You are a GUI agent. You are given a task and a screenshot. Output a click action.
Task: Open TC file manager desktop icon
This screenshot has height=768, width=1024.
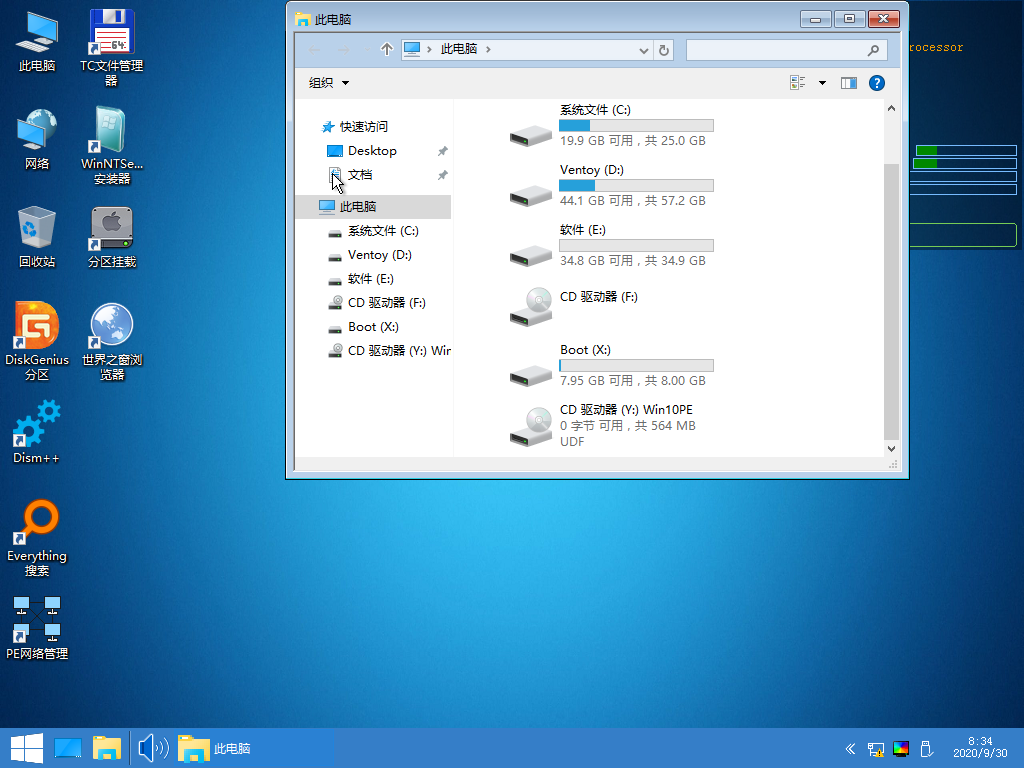111,33
